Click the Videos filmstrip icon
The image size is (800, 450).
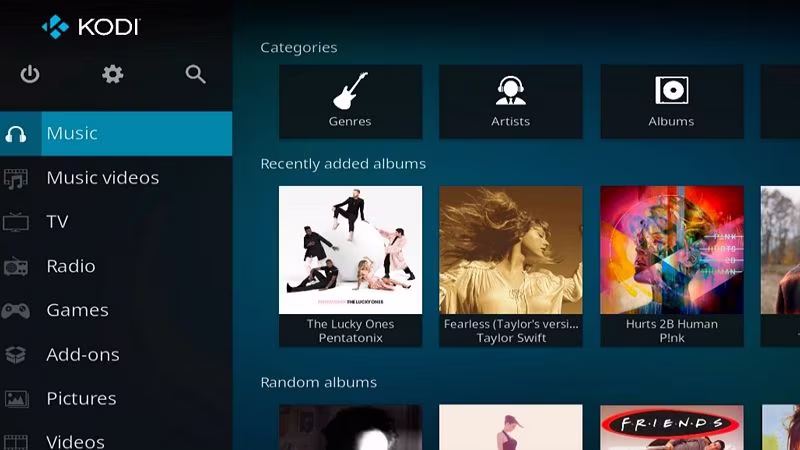(x=16, y=442)
